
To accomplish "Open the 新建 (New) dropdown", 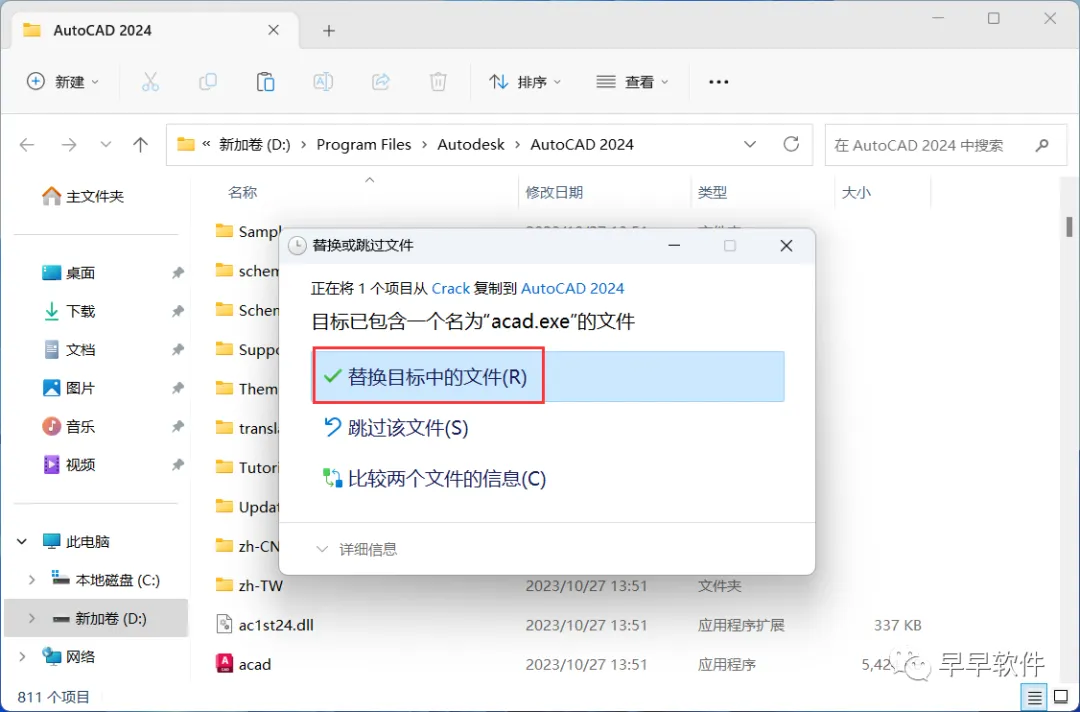I will 63,82.
